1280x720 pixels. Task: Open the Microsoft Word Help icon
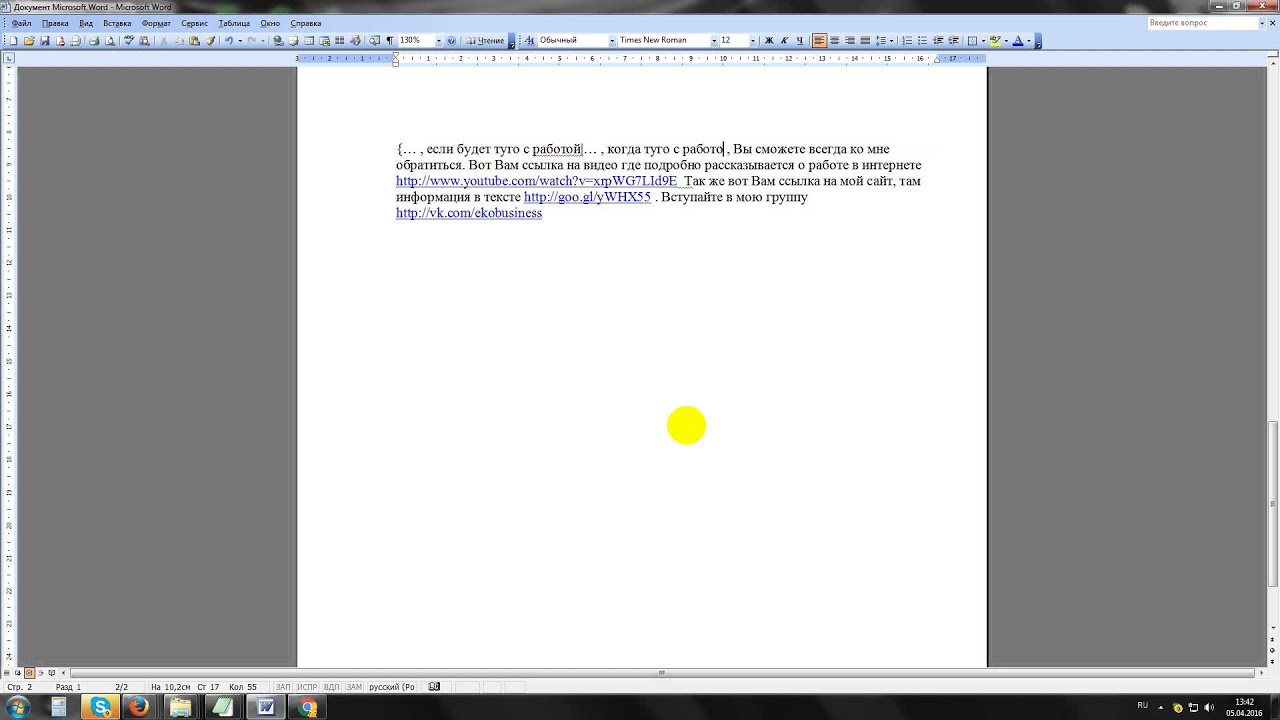(x=451, y=41)
